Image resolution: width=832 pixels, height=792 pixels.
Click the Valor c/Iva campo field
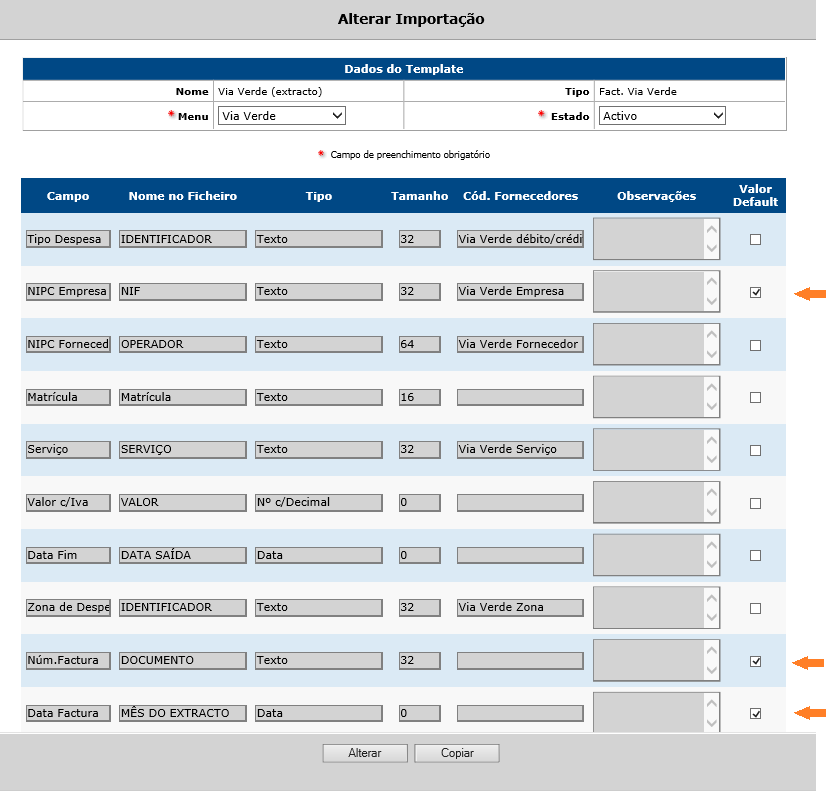pos(68,502)
